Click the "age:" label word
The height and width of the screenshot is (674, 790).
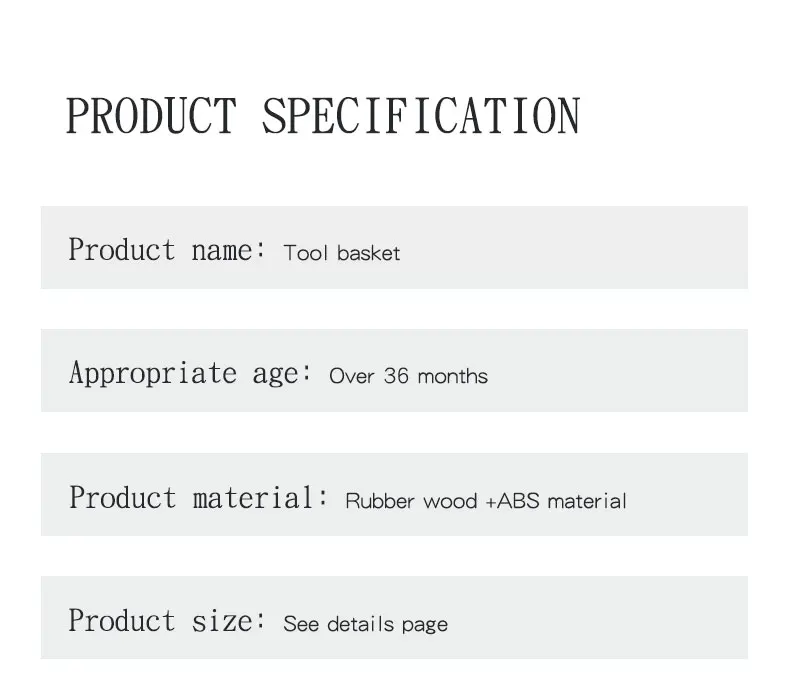pos(275,375)
